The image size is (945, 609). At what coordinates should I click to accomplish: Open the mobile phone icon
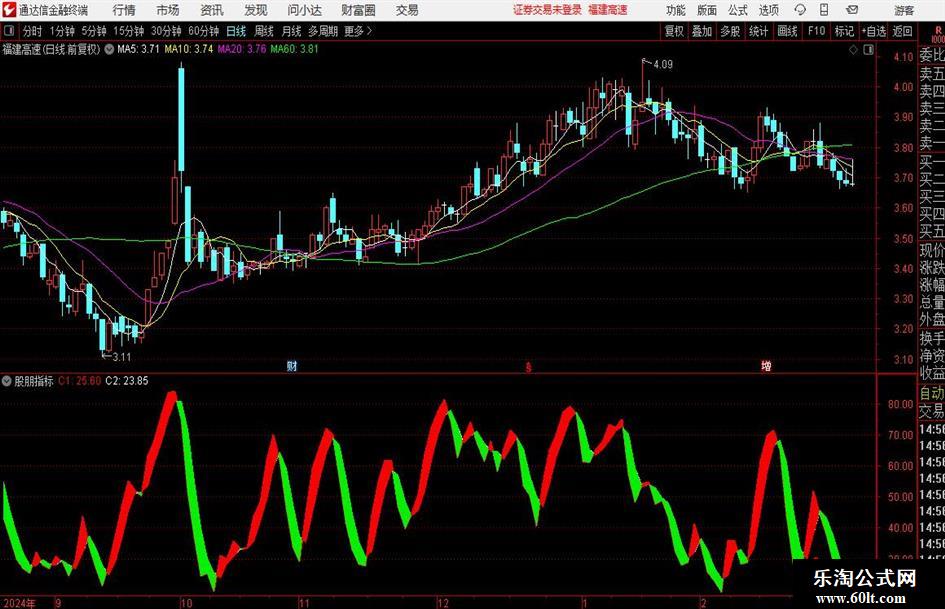pos(824,10)
